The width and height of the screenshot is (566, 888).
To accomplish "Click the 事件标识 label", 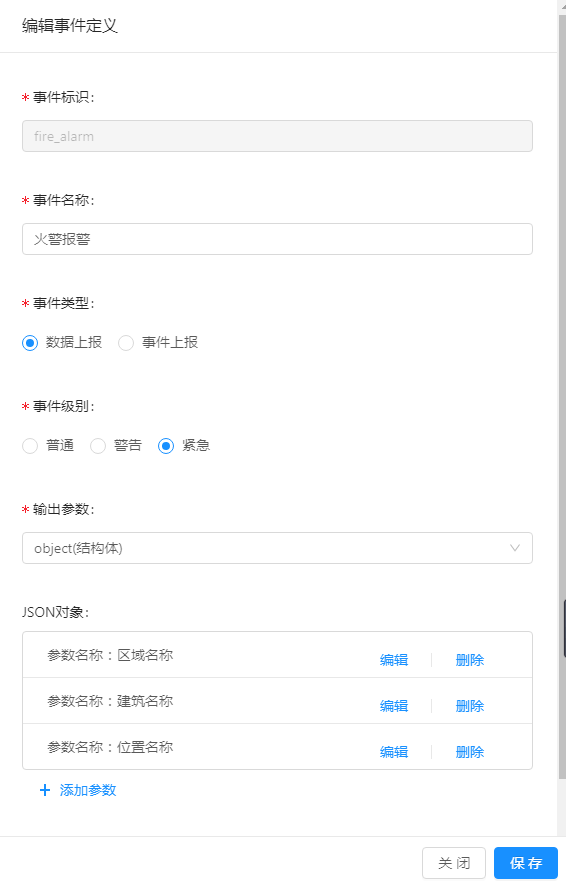I will click(x=63, y=97).
